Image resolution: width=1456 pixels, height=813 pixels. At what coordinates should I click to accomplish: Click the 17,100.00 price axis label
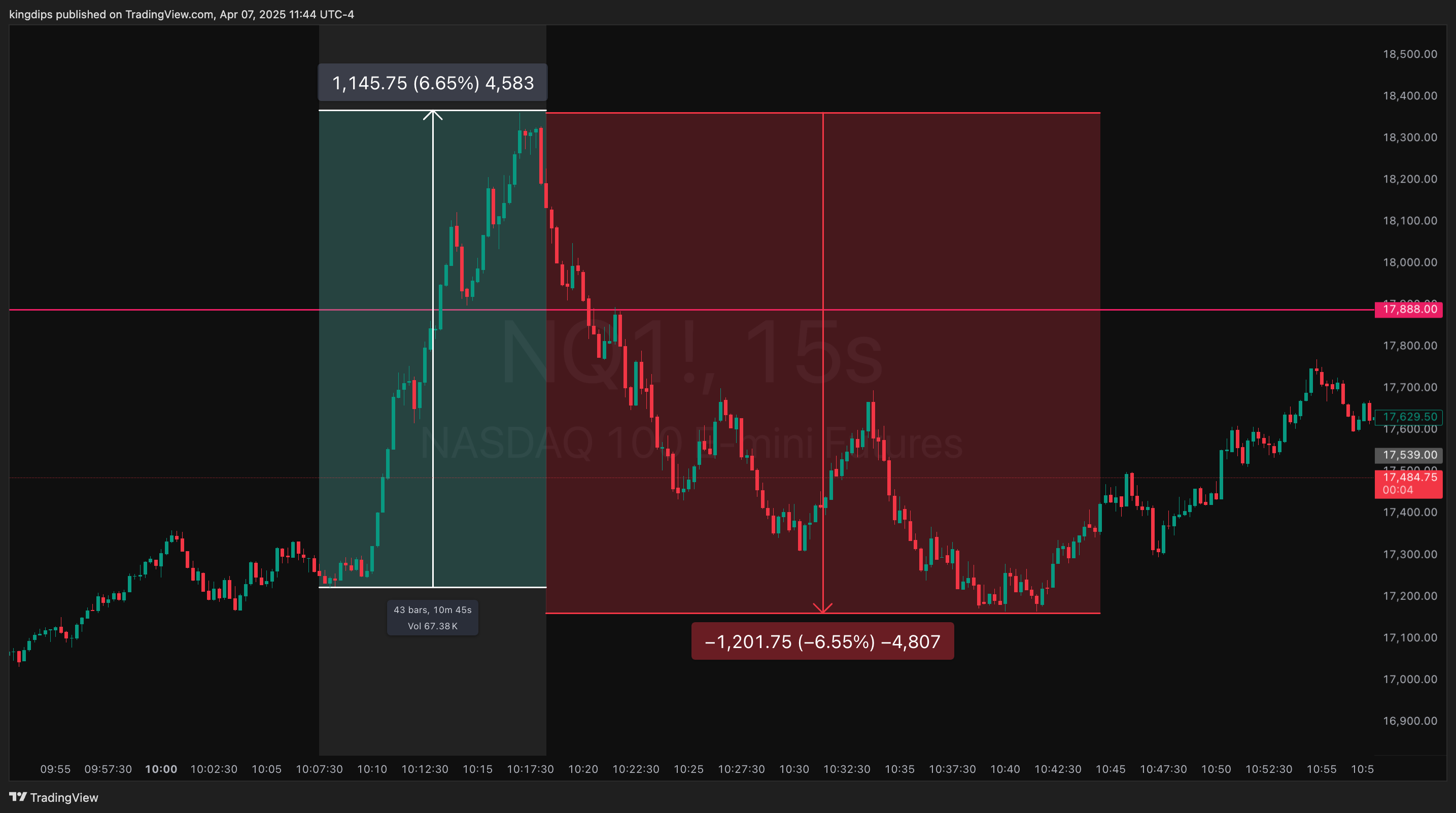(1410, 638)
